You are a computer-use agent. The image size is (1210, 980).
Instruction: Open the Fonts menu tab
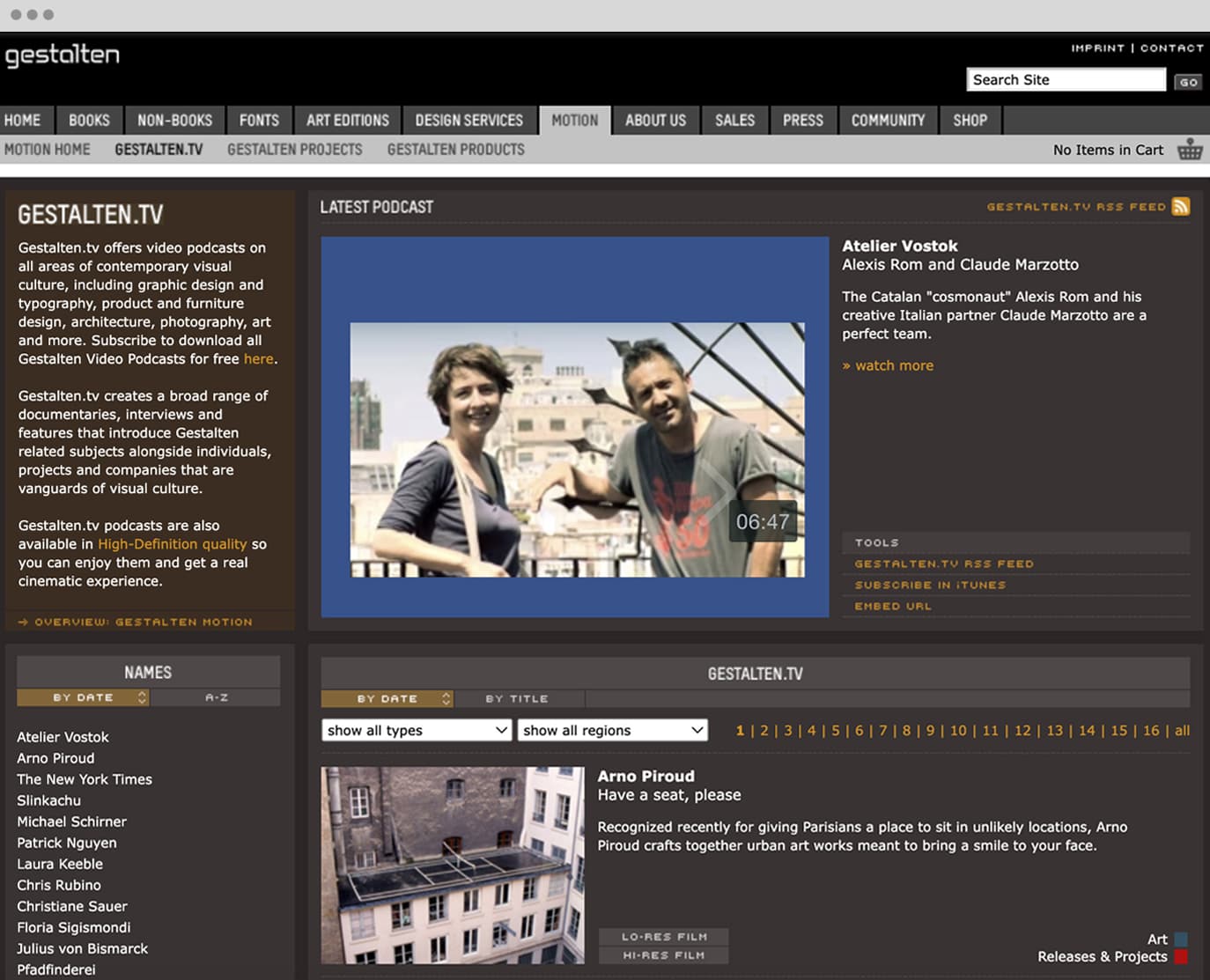pyautogui.click(x=259, y=121)
